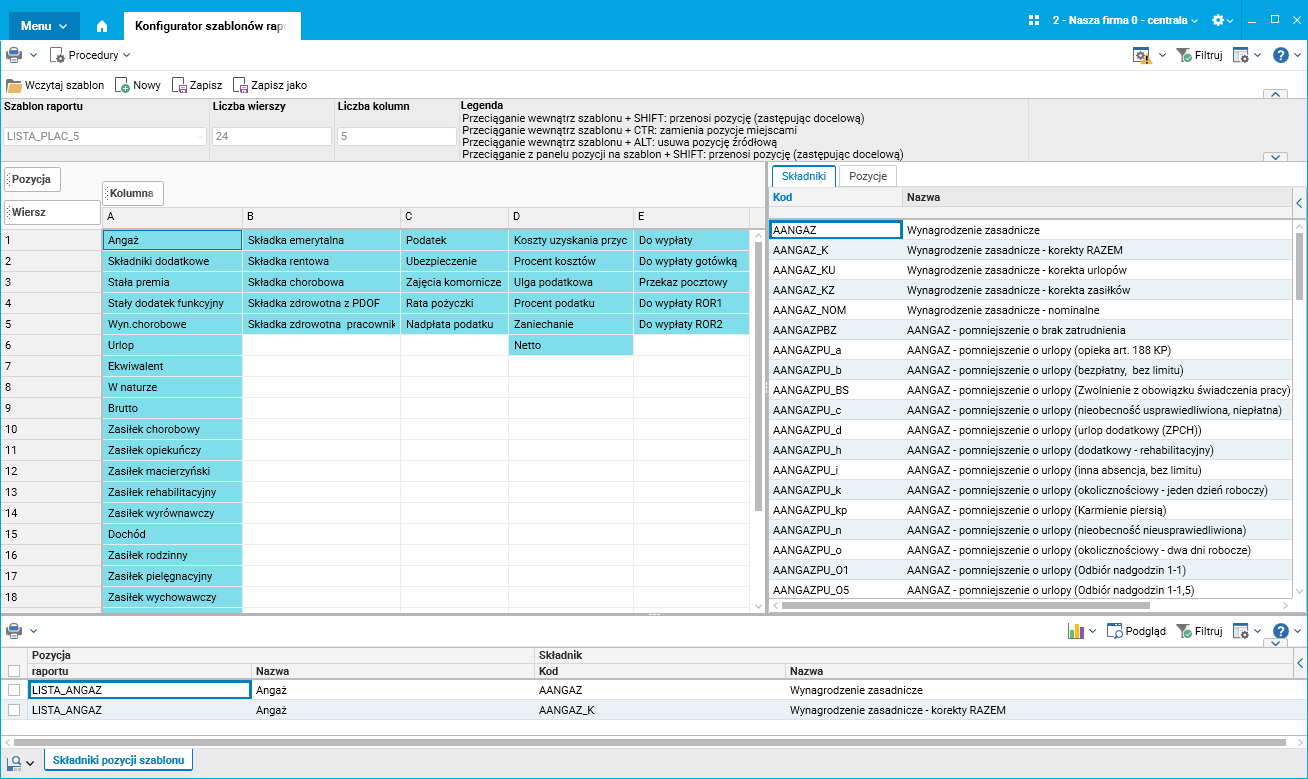This screenshot has width=1308, height=779.
Task: Check the box for the AANGAZ_K row
Action: [x=14, y=710]
